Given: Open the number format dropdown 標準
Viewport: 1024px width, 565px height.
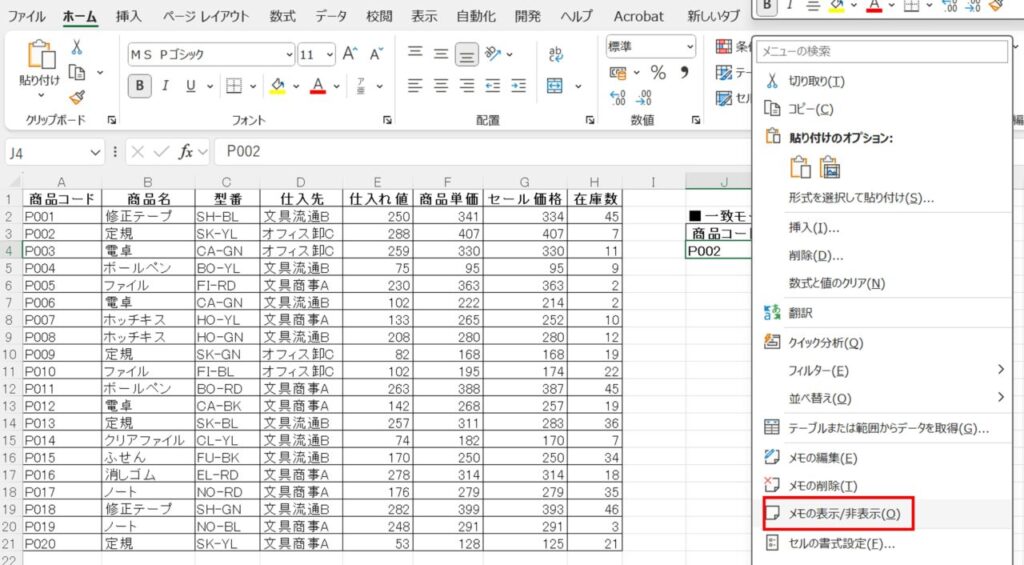Looking at the screenshot, I should tap(690, 46).
